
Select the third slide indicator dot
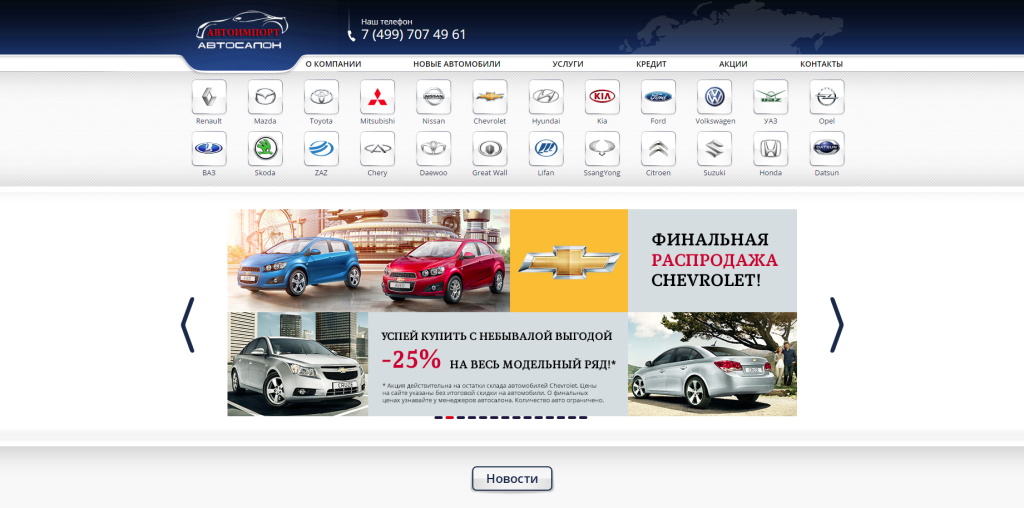tap(461, 417)
